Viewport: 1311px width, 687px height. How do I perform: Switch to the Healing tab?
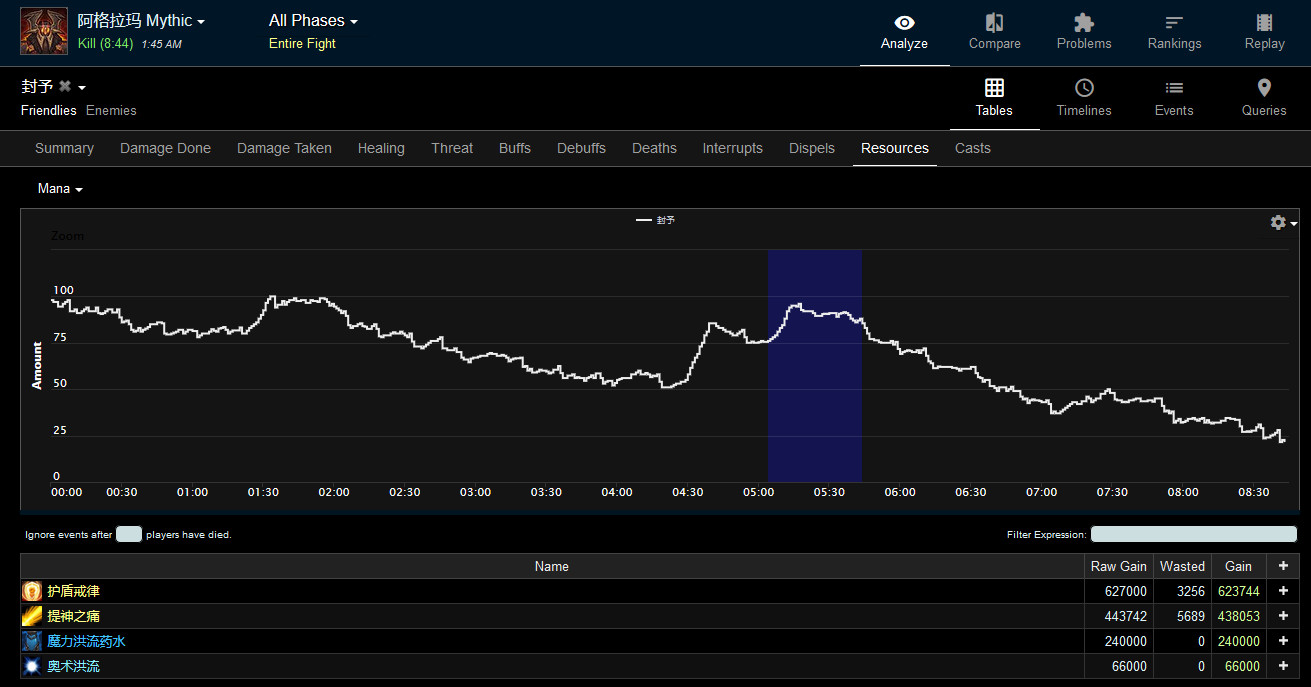[x=381, y=148]
